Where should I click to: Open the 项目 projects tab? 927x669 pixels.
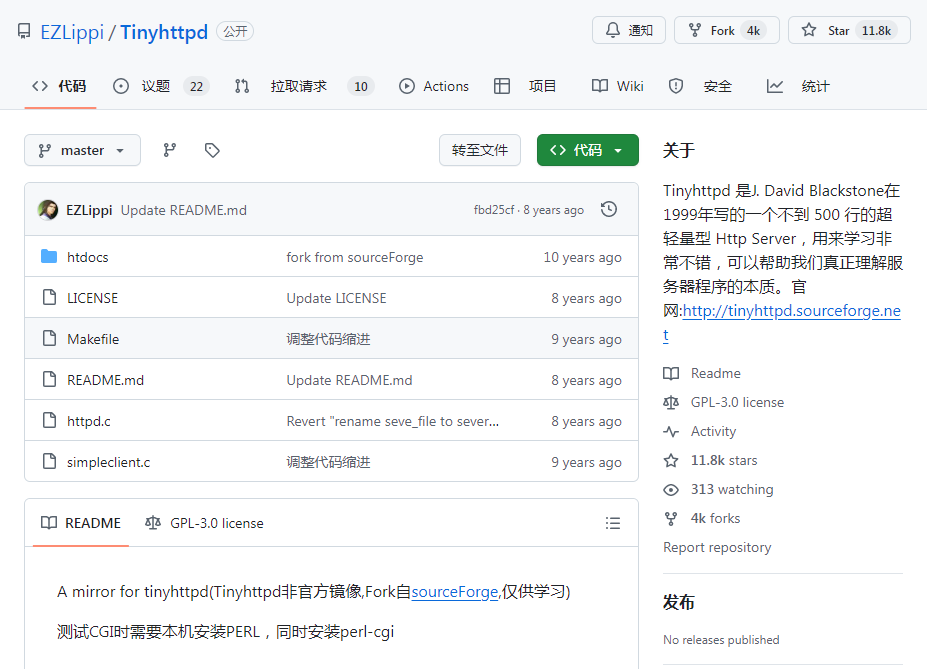pyautogui.click(x=526, y=86)
